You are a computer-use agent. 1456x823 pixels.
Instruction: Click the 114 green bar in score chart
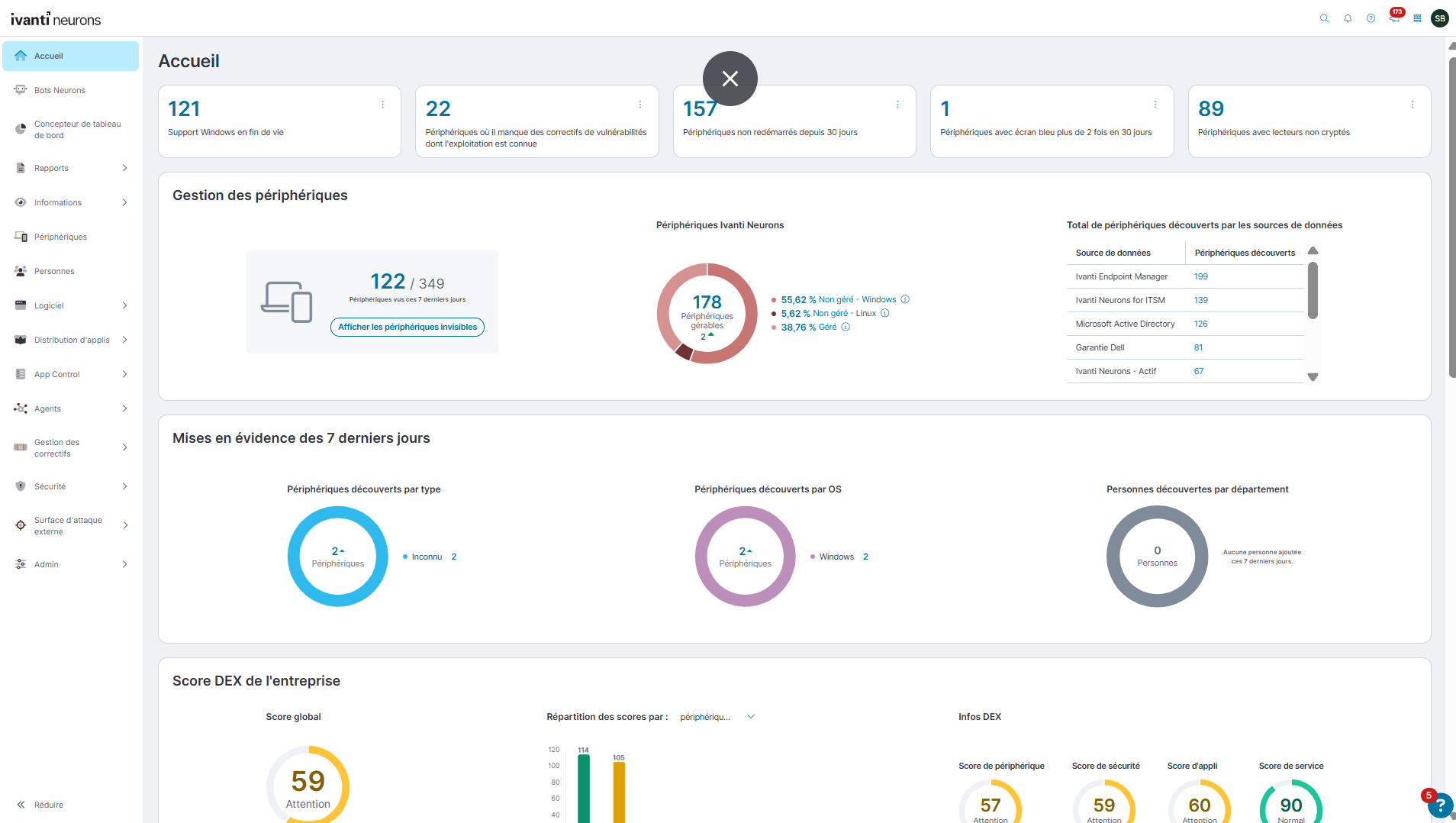[x=584, y=789]
